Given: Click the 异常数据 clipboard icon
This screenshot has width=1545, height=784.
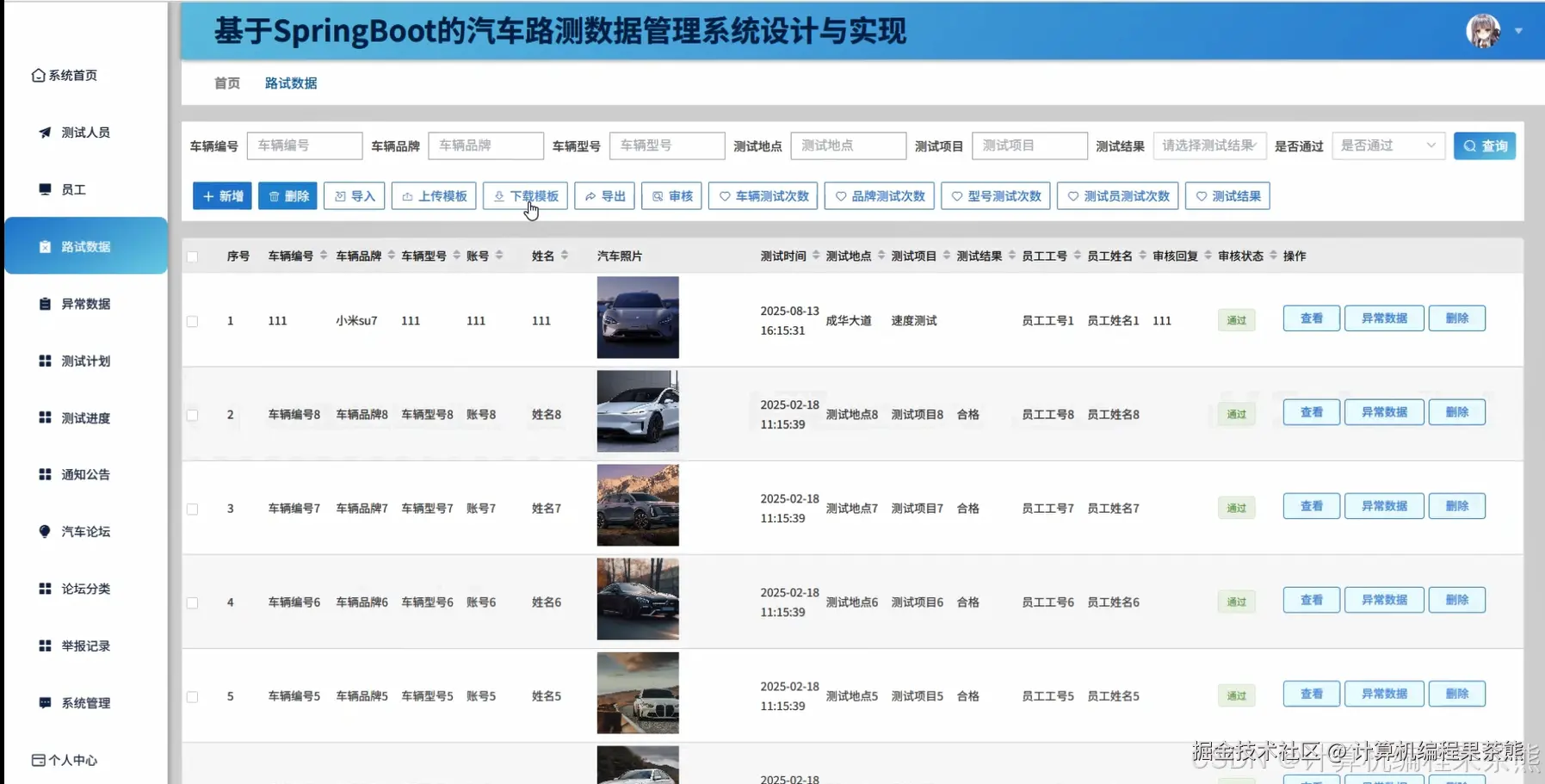Looking at the screenshot, I should [x=45, y=304].
